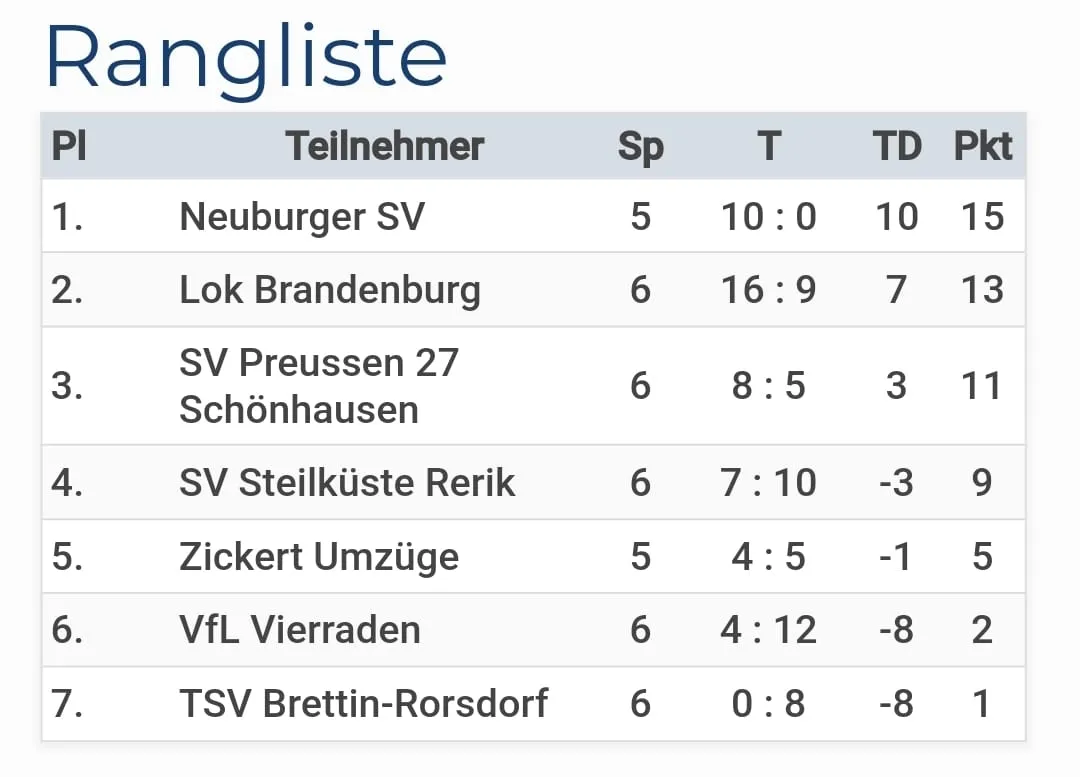The image size is (1080, 777).
Task: Click VfL Vierraden's 4 : 12 goals cell
Action: 768,630
